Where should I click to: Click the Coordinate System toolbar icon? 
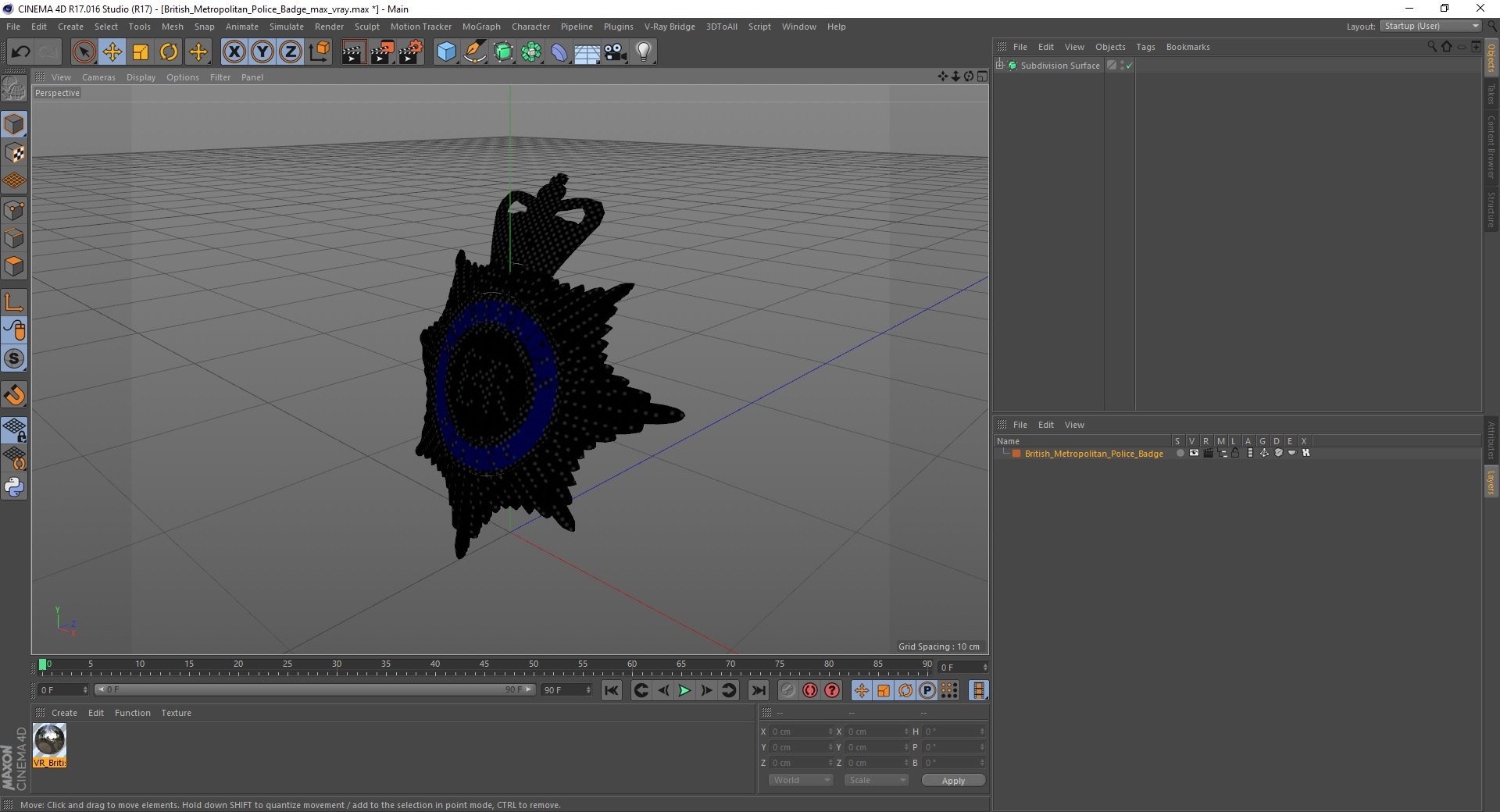point(319,52)
